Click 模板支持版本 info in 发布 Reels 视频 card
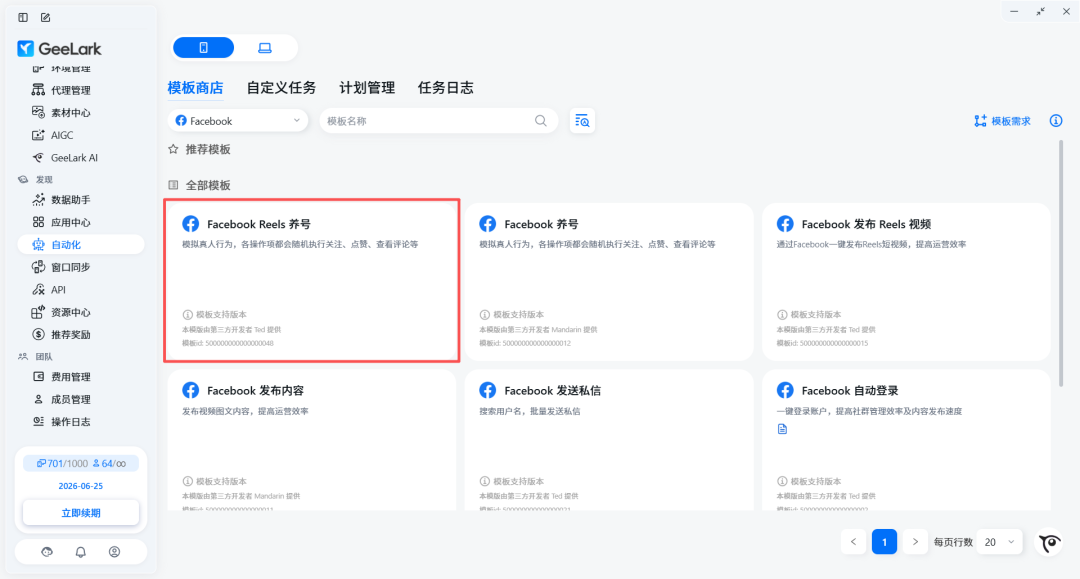The height and width of the screenshot is (579, 1080). (x=809, y=315)
